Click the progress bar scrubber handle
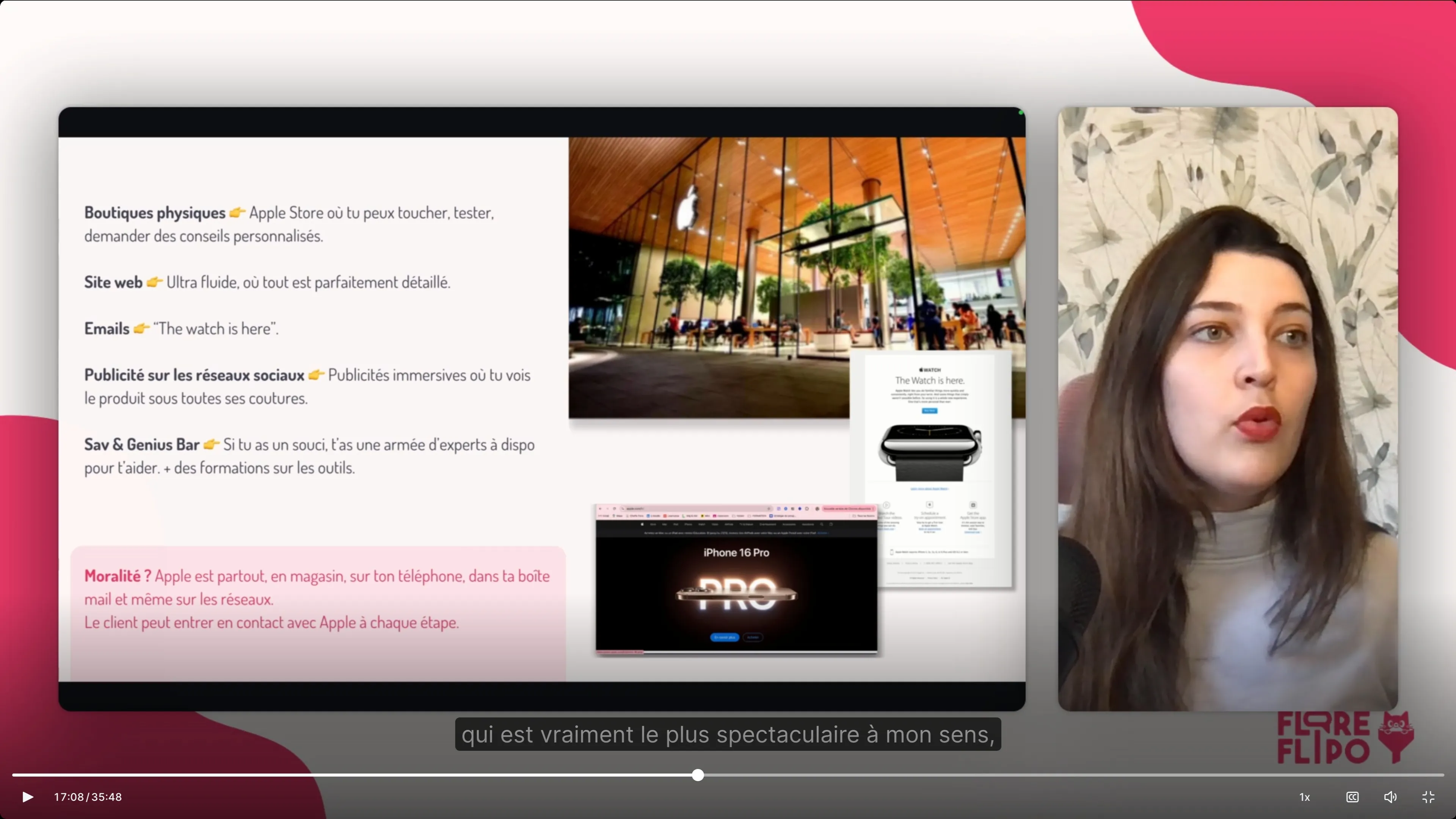 [698, 775]
